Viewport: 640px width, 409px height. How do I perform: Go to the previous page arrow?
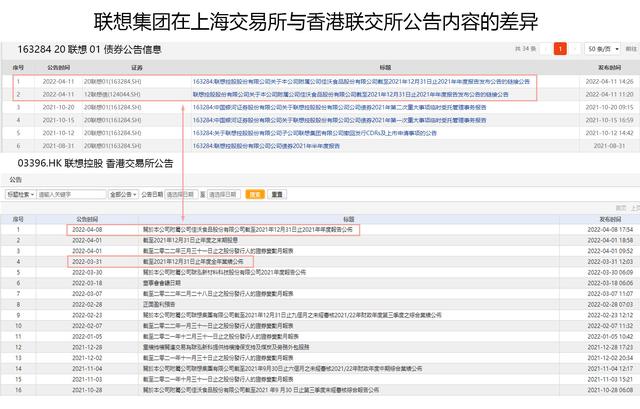pyautogui.click(x=546, y=49)
